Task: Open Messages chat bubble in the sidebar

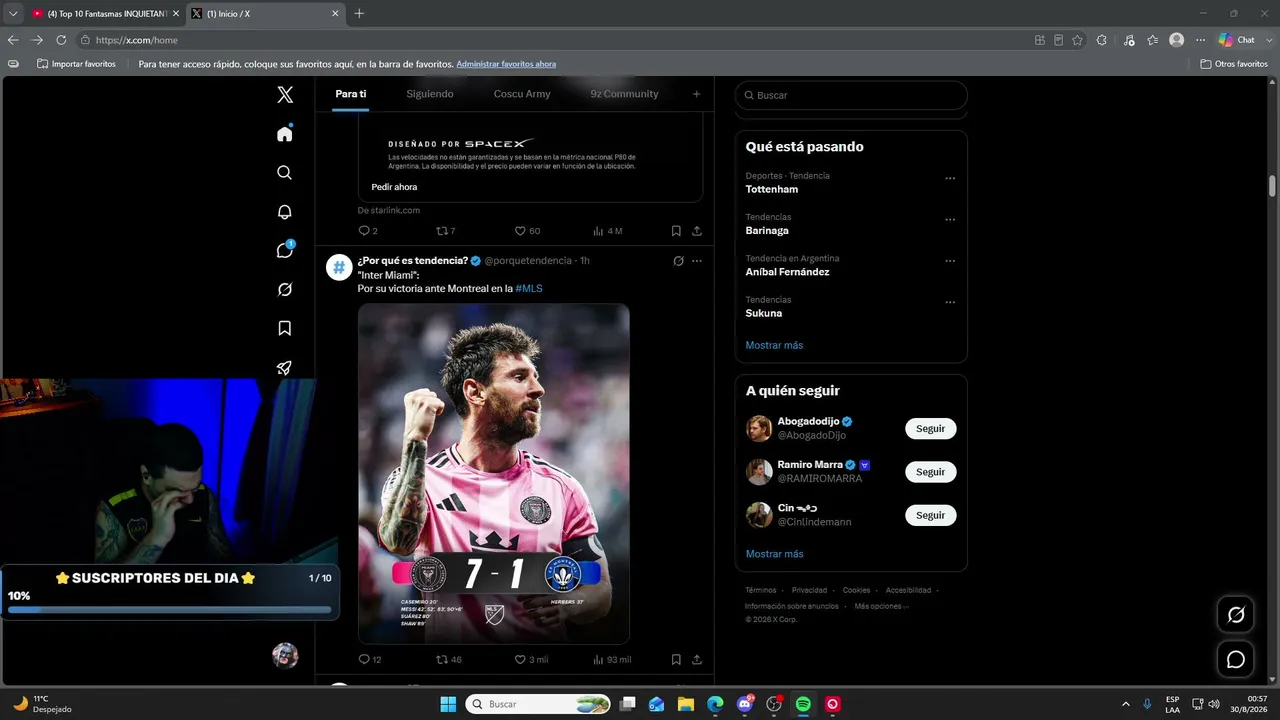Action: tap(285, 250)
